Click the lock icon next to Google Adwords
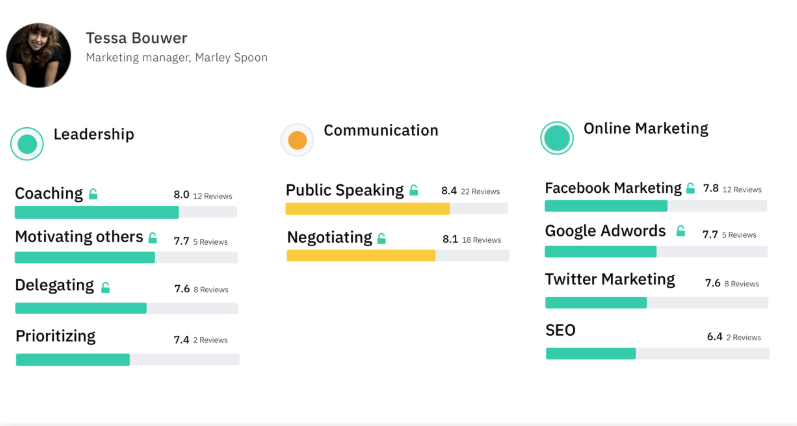The image size is (797, 426). [681, 231]
